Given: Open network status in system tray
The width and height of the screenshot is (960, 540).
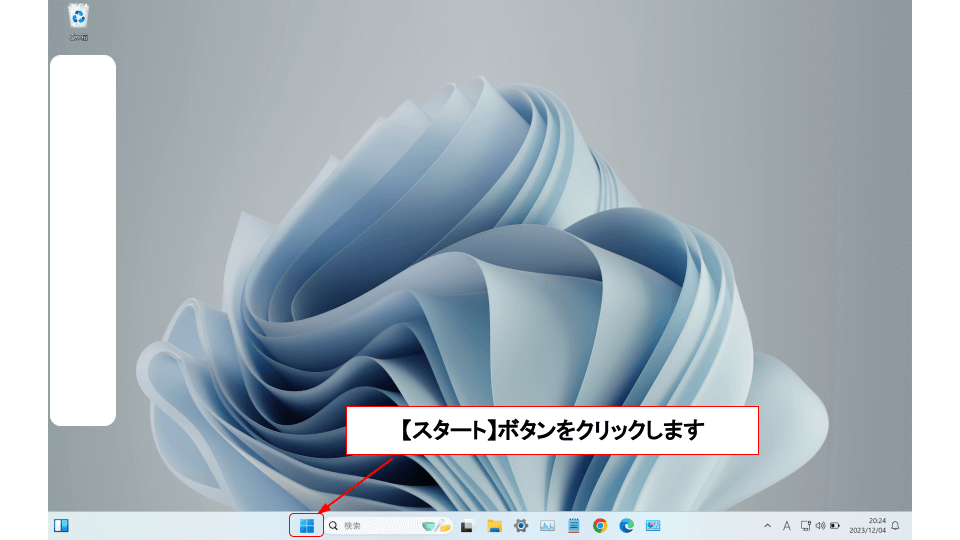Looking at the screenshot, I should pos(805,525).
